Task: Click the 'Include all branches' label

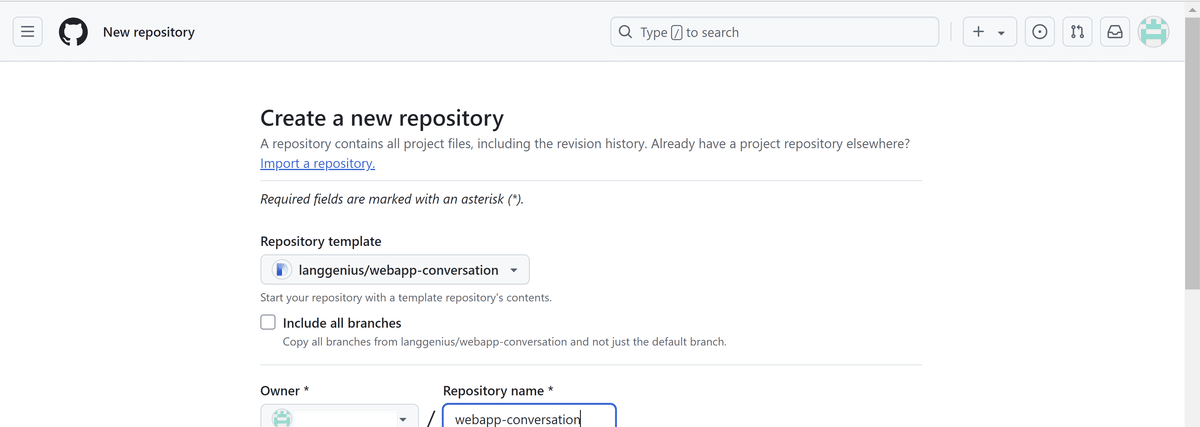Action: [342, 323]
